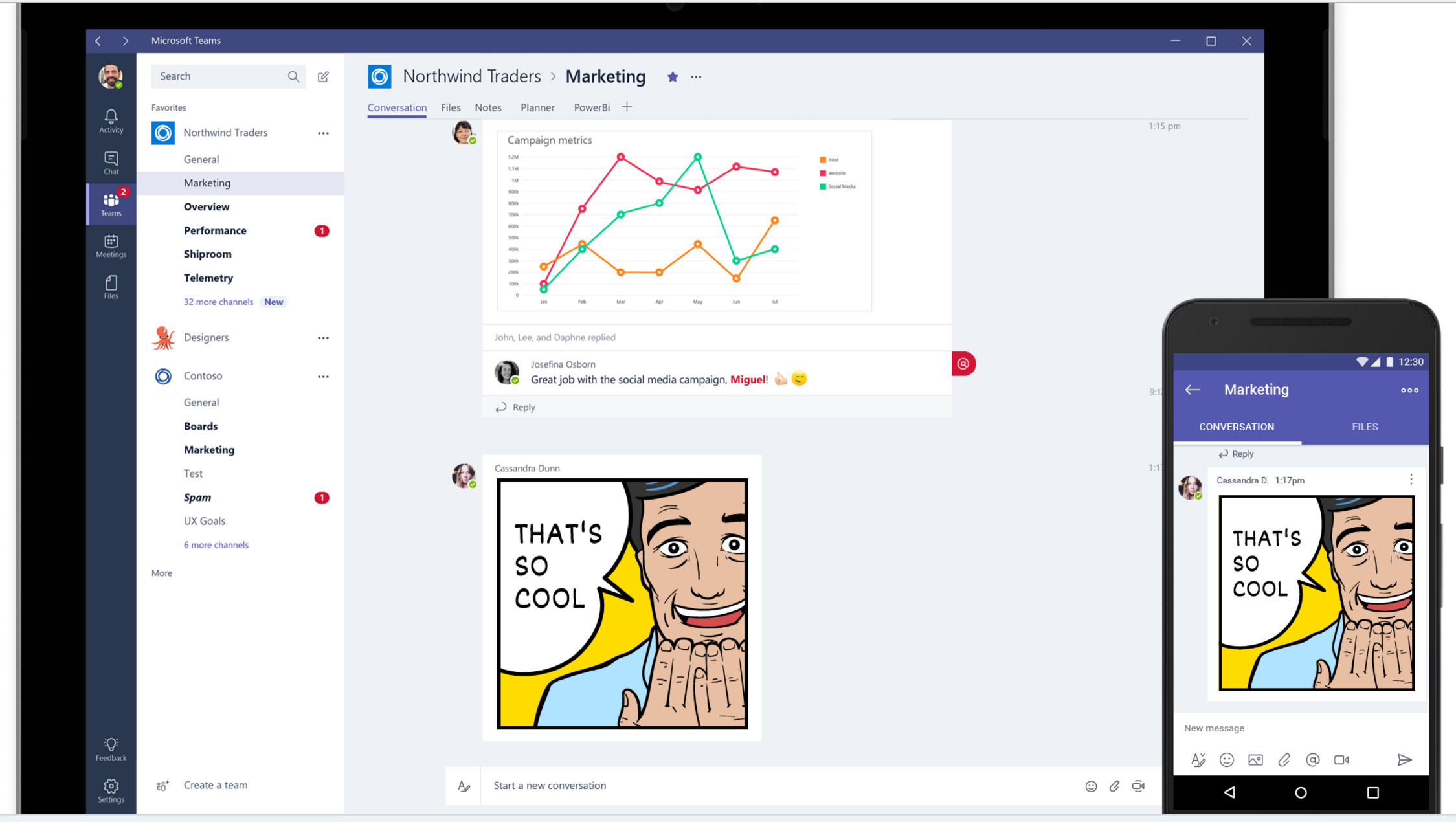Attach a file in desktop compose box

[1114, 786]
